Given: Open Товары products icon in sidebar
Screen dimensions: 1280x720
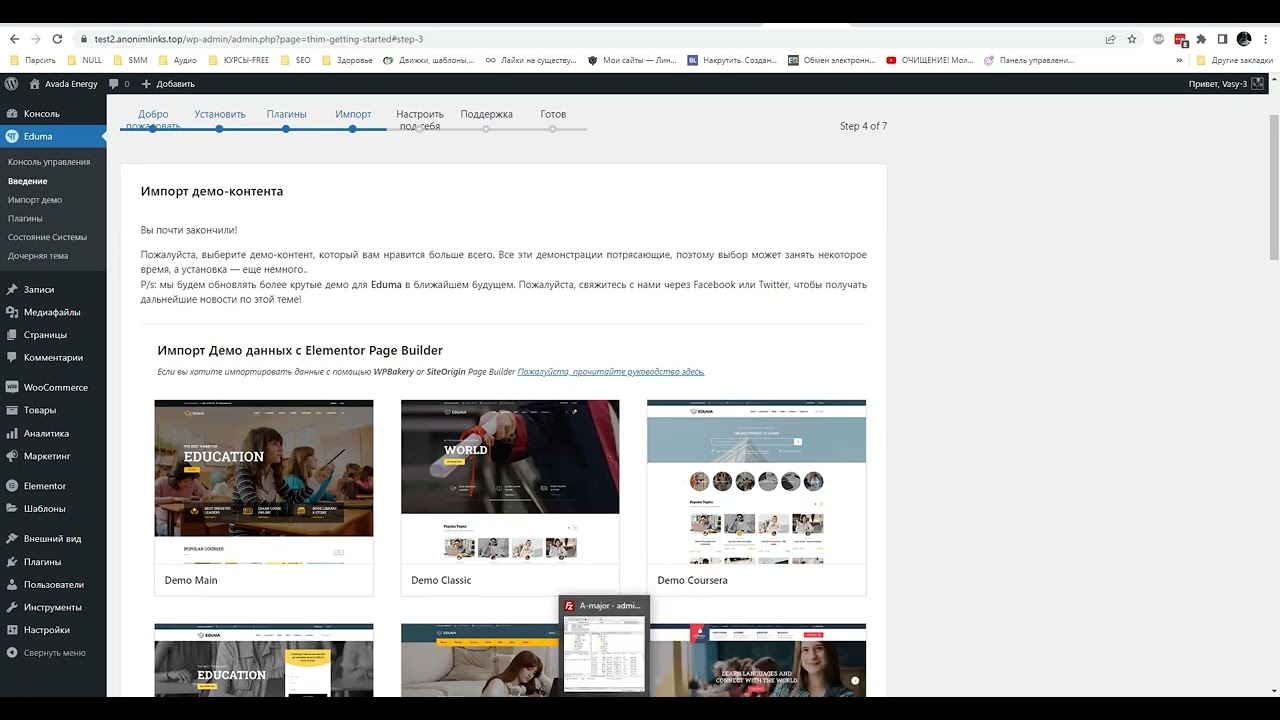Looking at the screenshot, I should [12, 410].
